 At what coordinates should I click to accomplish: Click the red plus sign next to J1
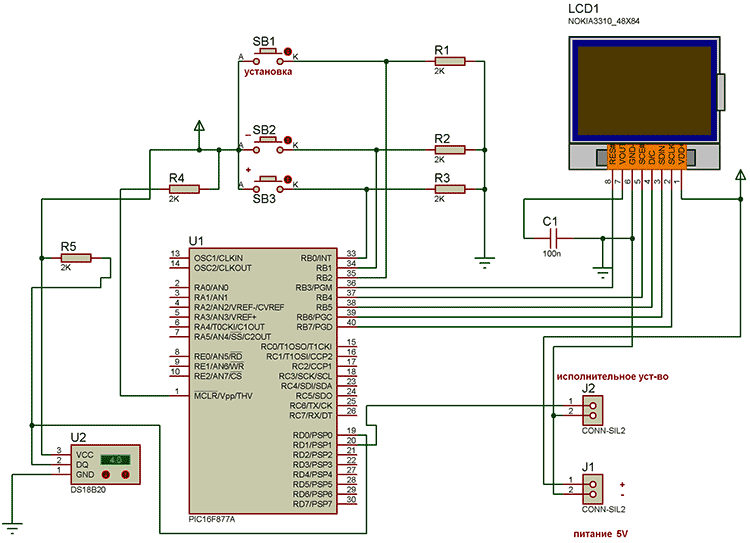[x=622, y=485]
